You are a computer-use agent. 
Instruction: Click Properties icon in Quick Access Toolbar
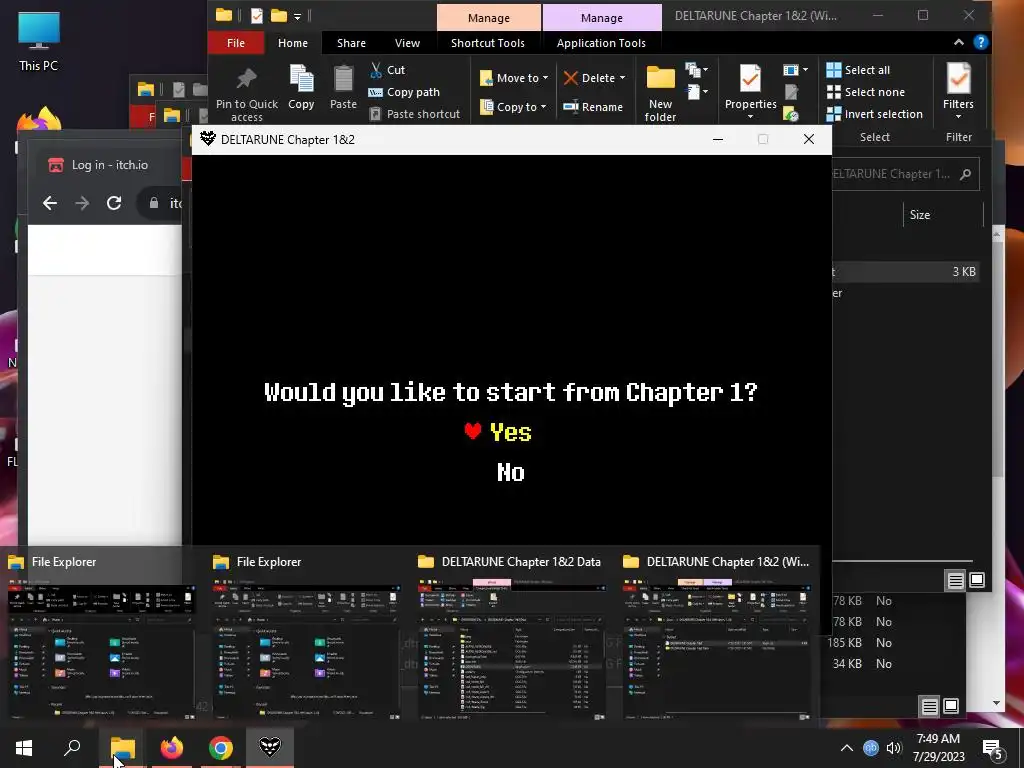pyautogui.click(x=256, y=15)
